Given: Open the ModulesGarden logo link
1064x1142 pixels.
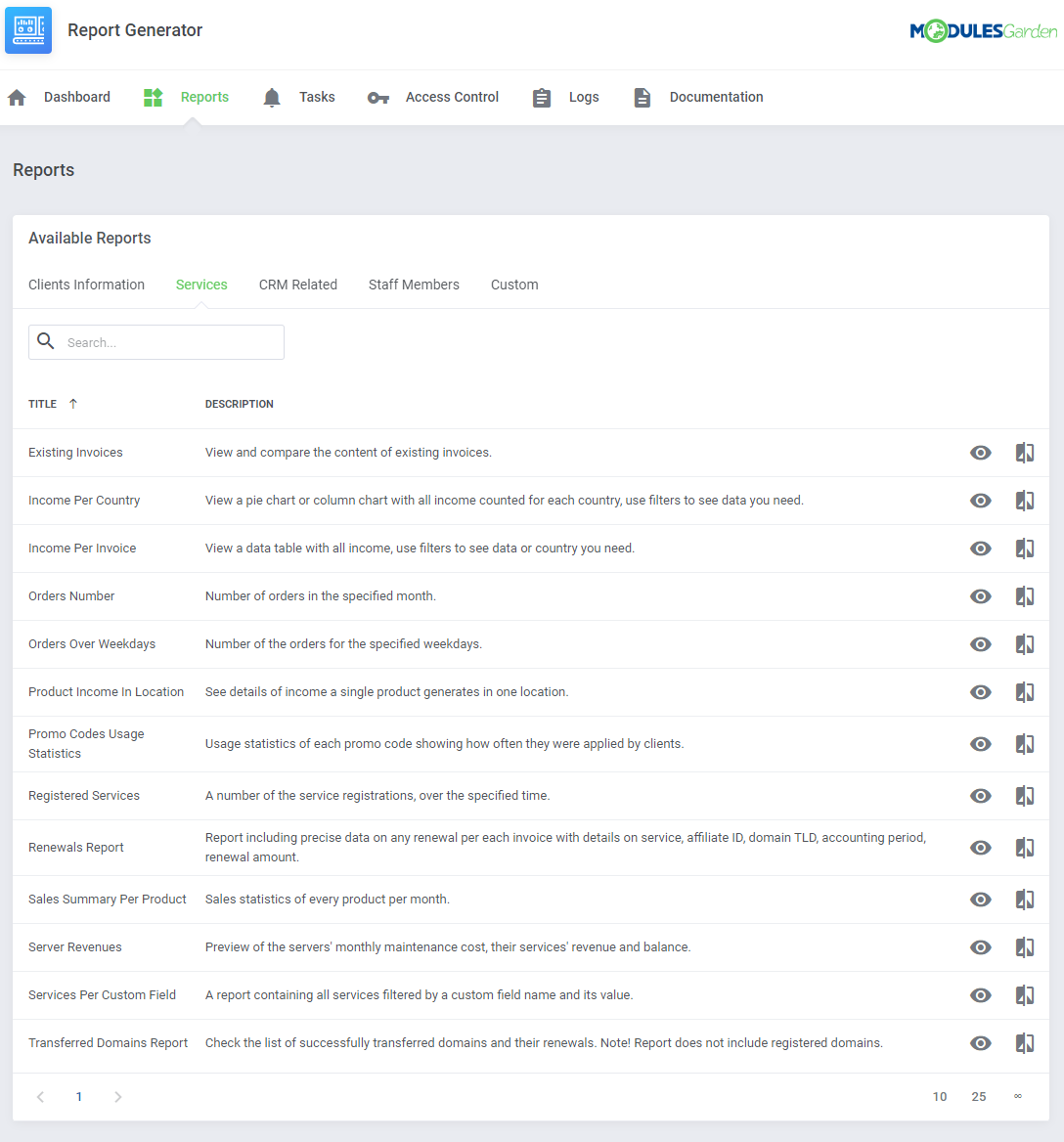Looking at the screenshot, I should pyautogui.click(x=983, y=30).
